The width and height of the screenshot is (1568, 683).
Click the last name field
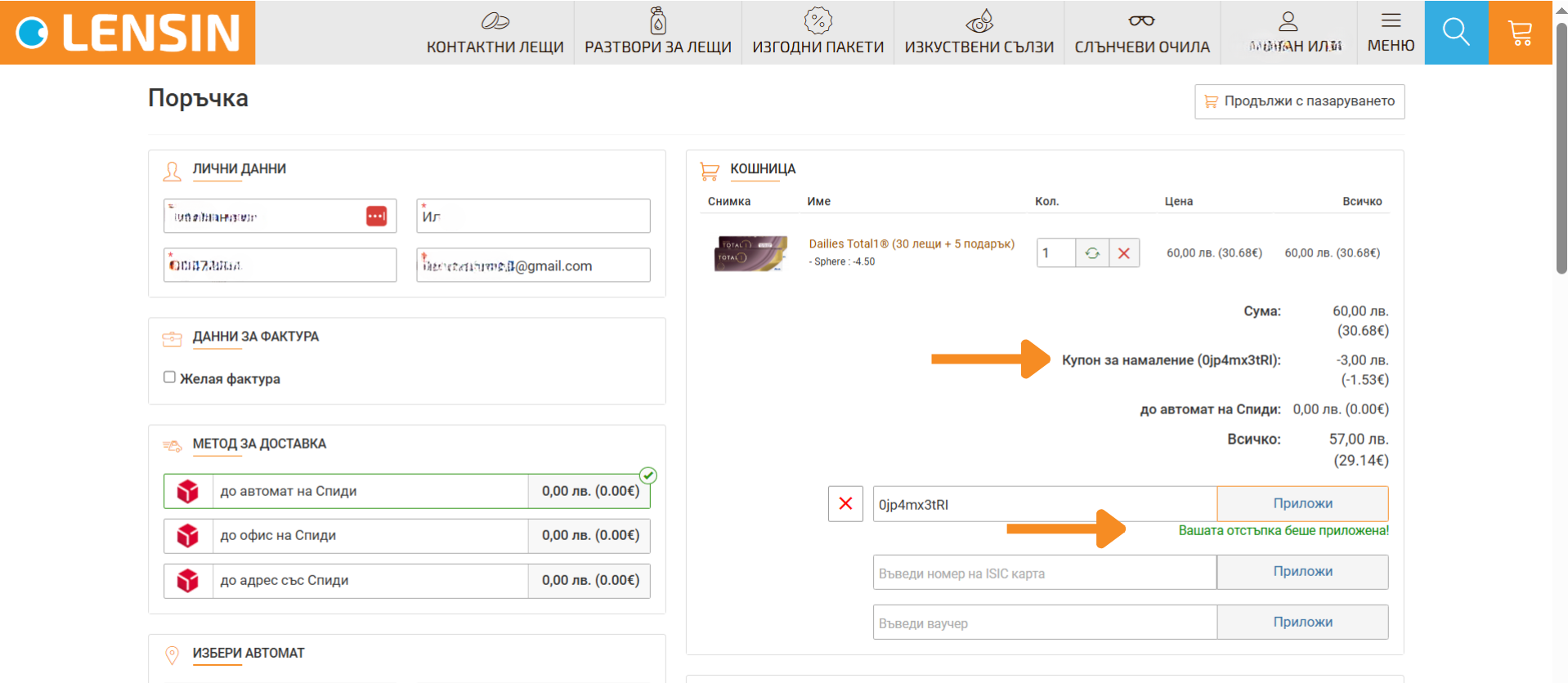(533, 217)
